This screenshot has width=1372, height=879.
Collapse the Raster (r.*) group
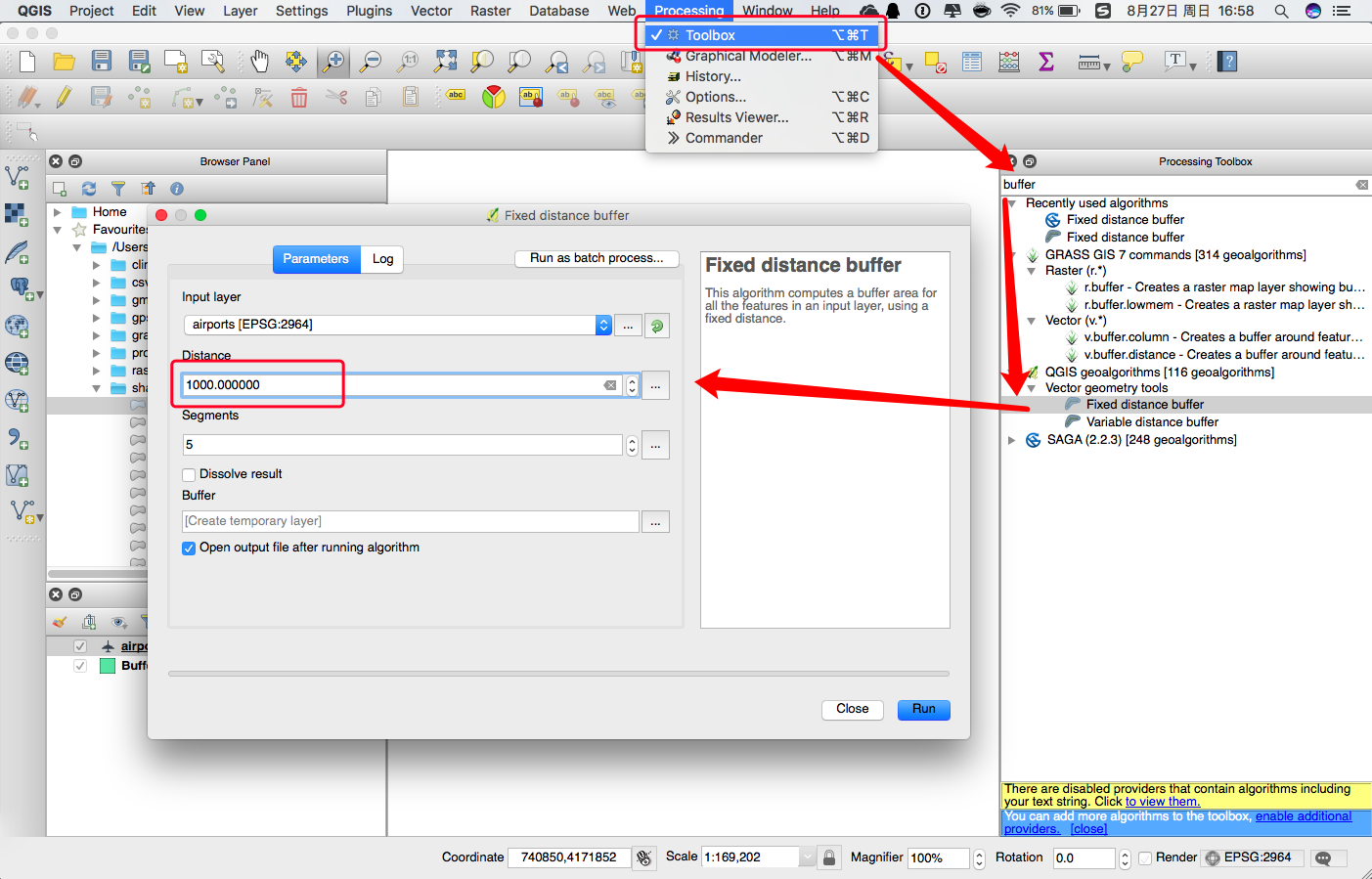(1031, 271)
